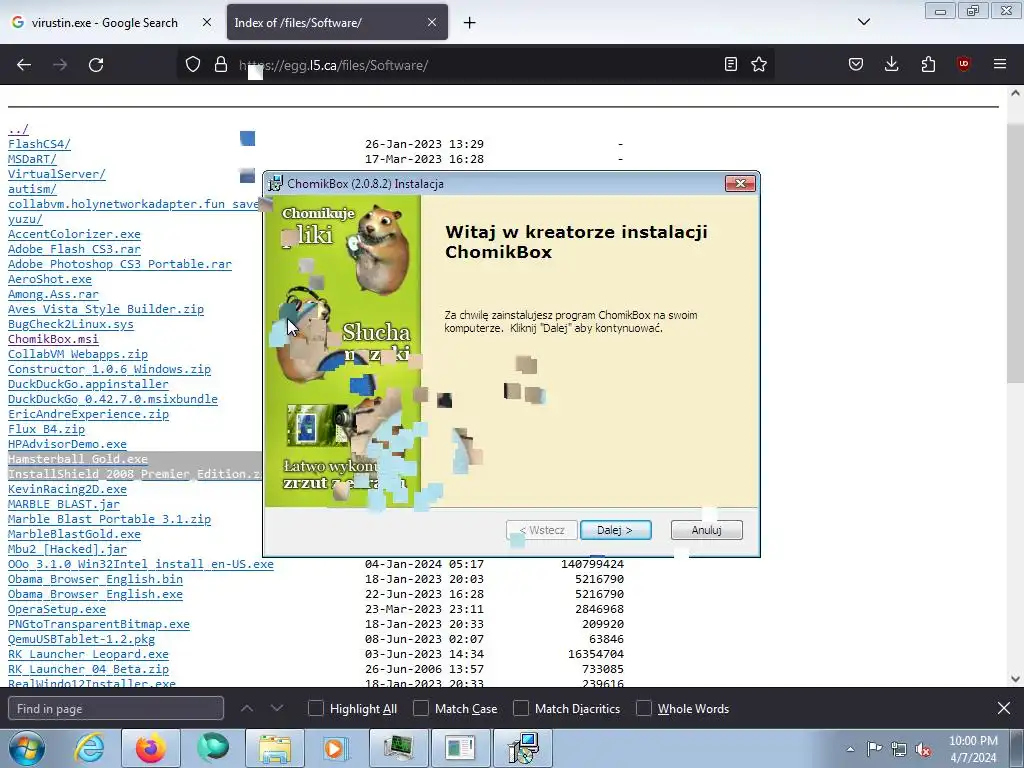Open the Firefox hamburger application menu
Screen dimensions: 1024x768
tap(1000, 64)
